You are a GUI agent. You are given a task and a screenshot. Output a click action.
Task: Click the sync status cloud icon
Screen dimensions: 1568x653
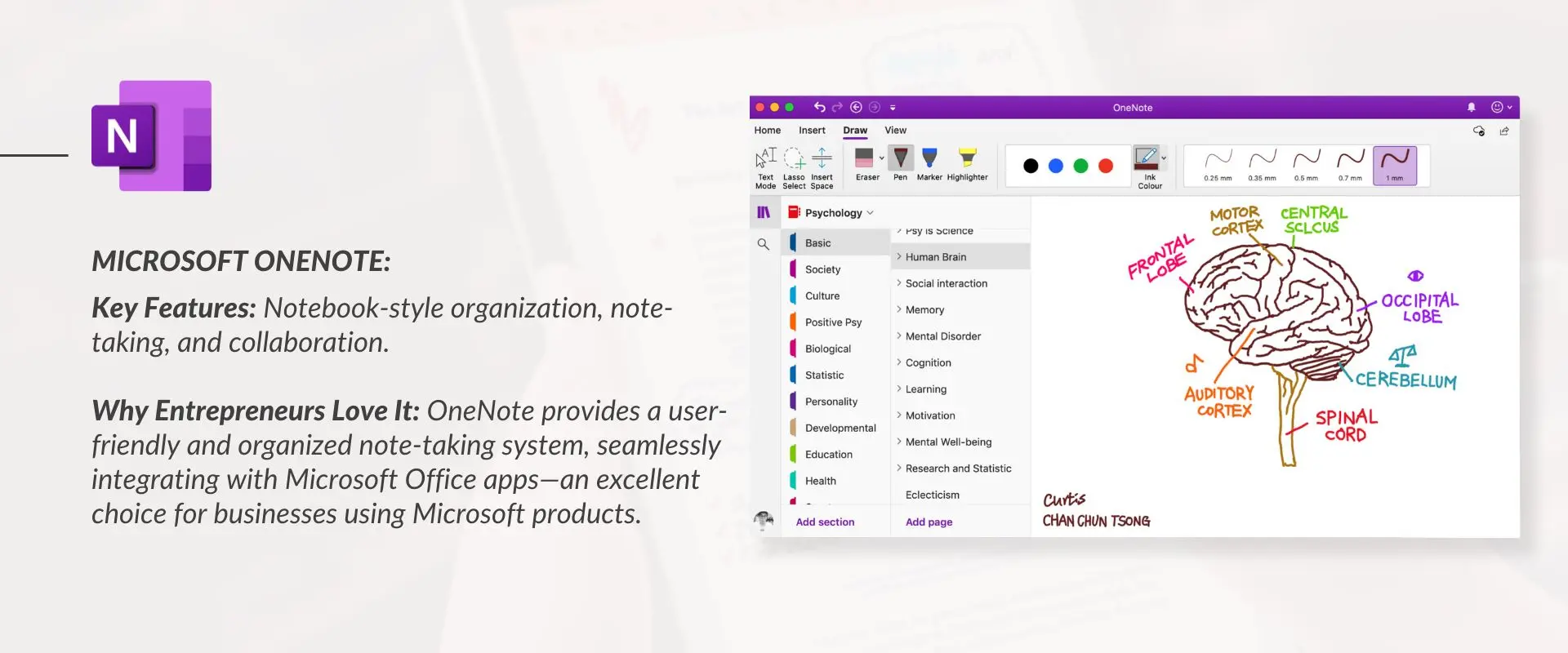click(1478, 131)
